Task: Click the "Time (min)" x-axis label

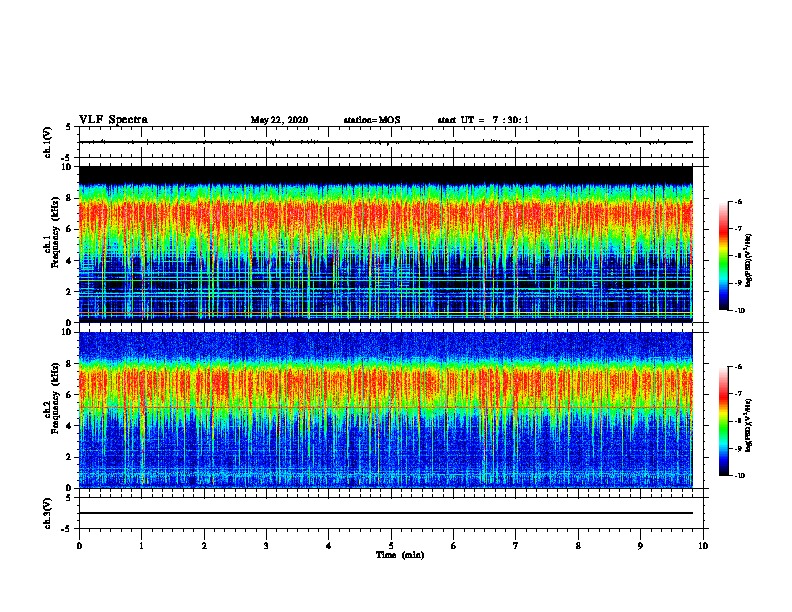Action: (x=400, y=555)
